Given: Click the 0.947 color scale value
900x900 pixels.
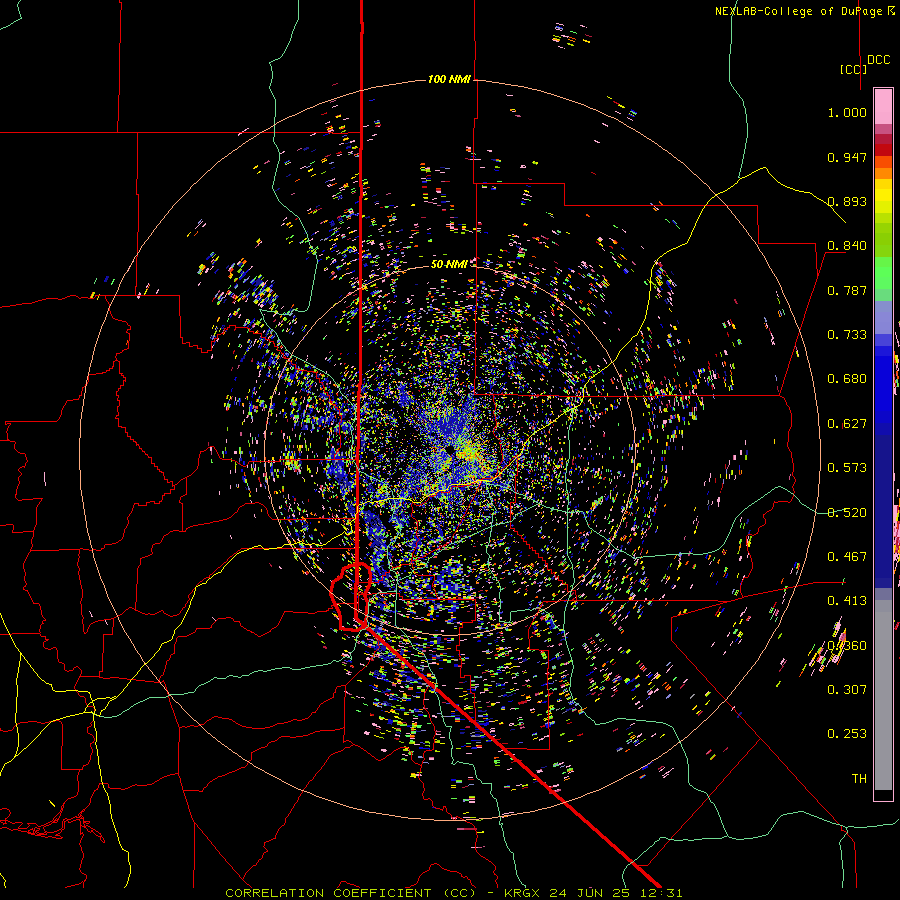Looking at the screenshot, I should tap(847, 157).
